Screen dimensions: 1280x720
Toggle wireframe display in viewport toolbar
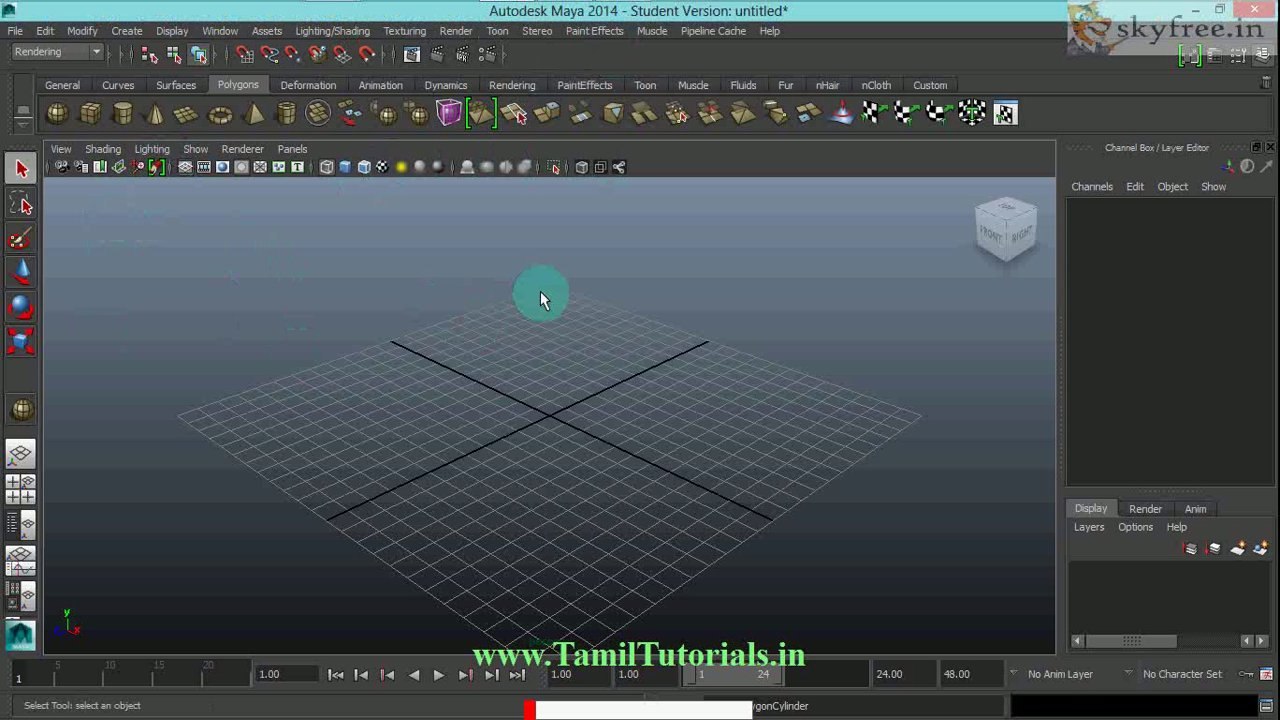[326, 167]
